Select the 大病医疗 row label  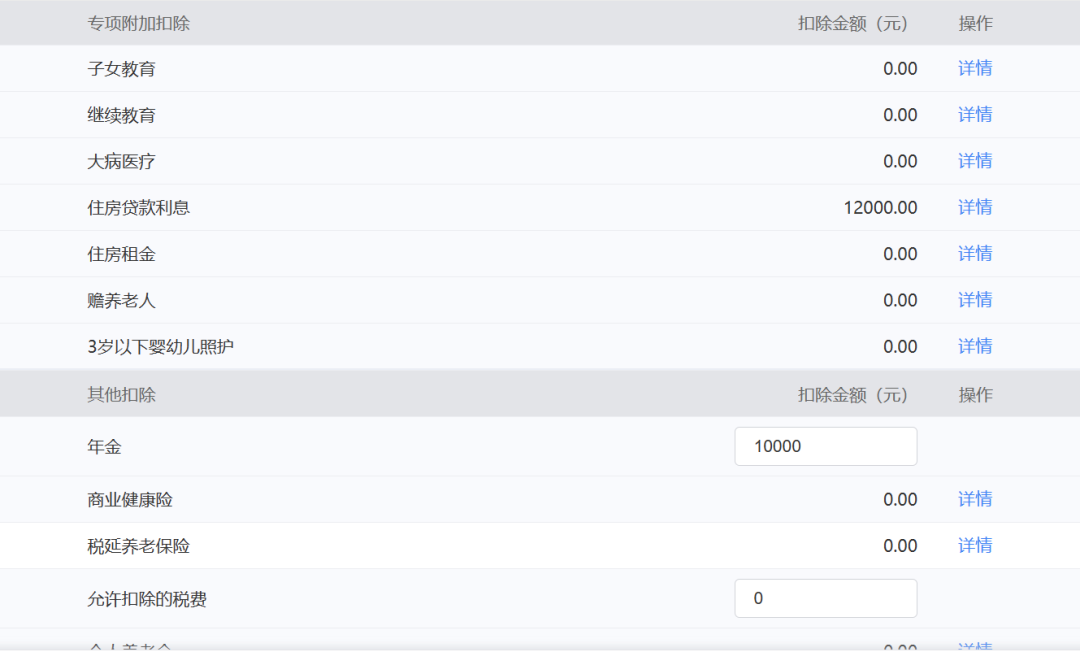coord(121,162)
